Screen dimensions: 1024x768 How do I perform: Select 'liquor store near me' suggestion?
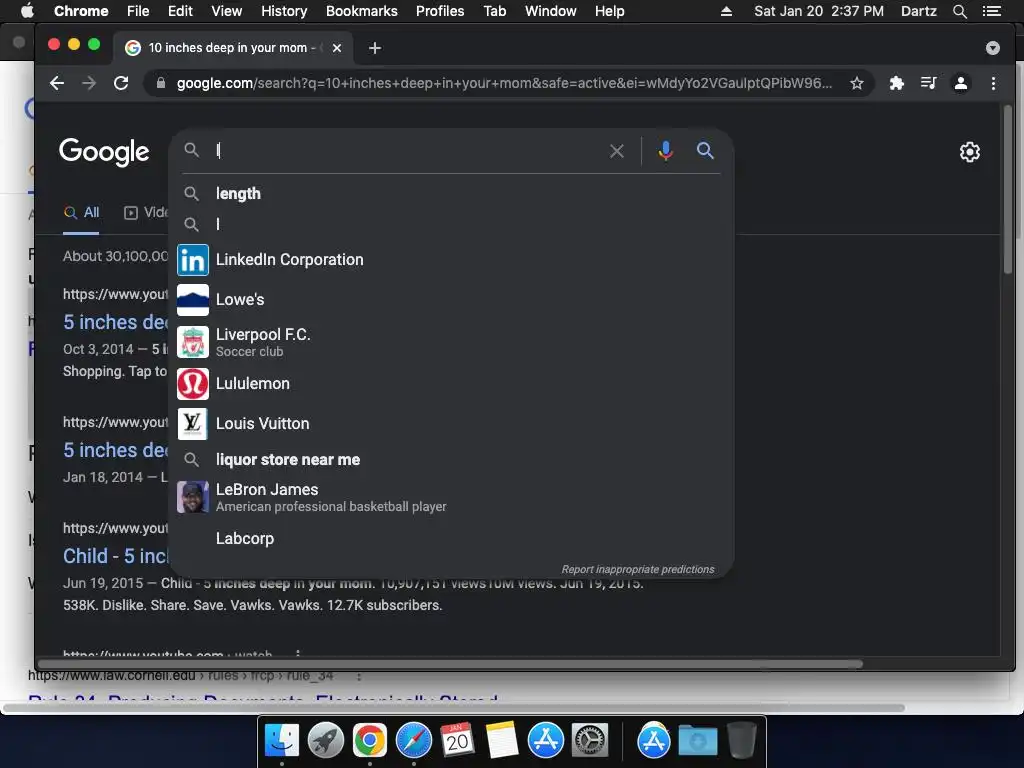pyautogui.click(x=451, y=460)
